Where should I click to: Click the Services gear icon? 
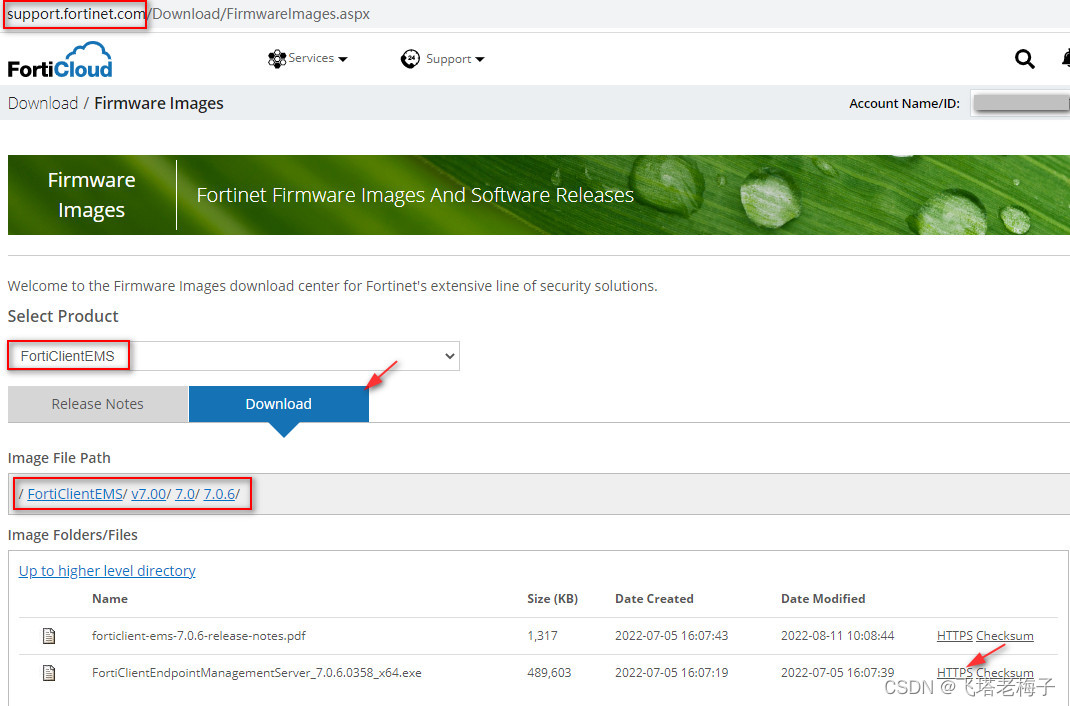(x=276, y=59)
